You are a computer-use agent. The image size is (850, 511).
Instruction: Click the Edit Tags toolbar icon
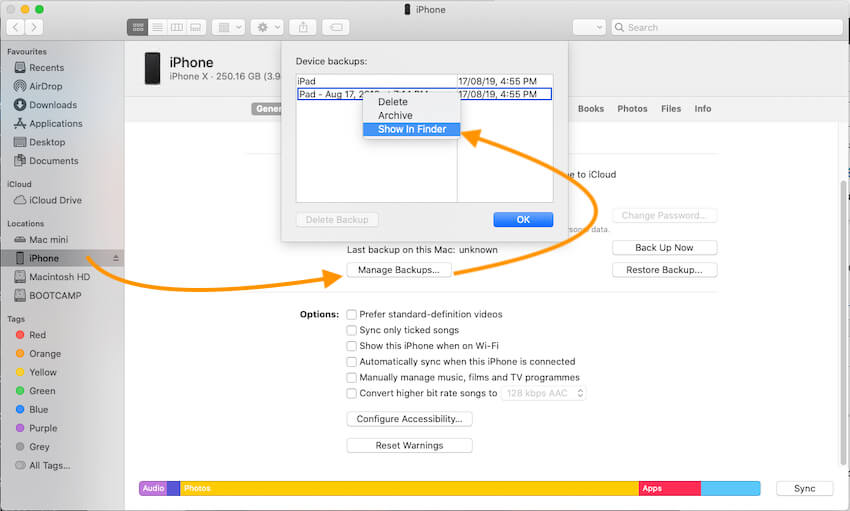tap(336, 27)
